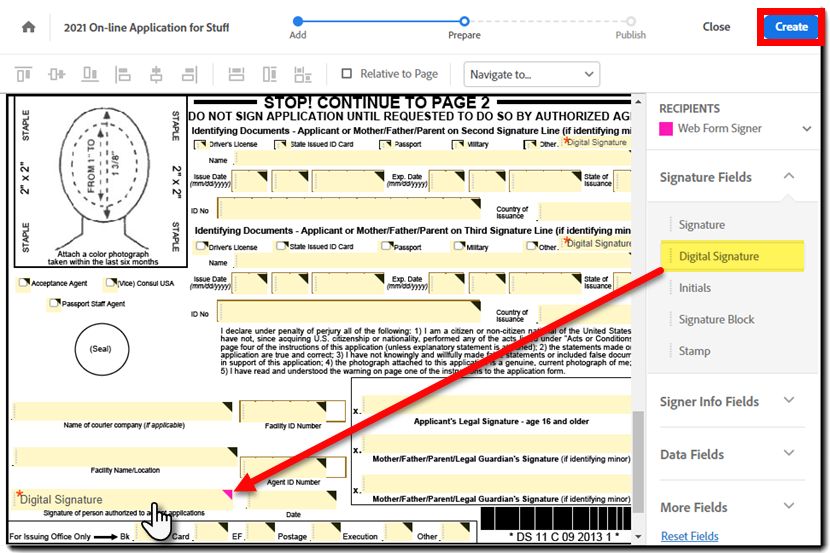Click the Match Height icon
Image resolution: width=830 pixels, height=553 pixels.
click(269, 74)
